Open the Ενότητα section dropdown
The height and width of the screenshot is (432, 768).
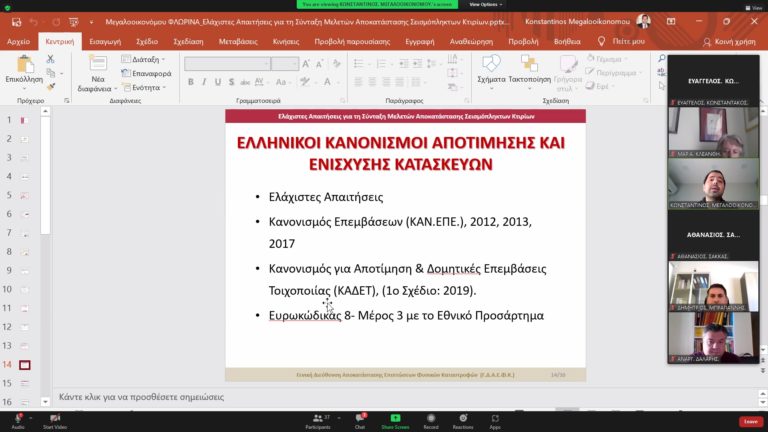(x=144, y=88)
